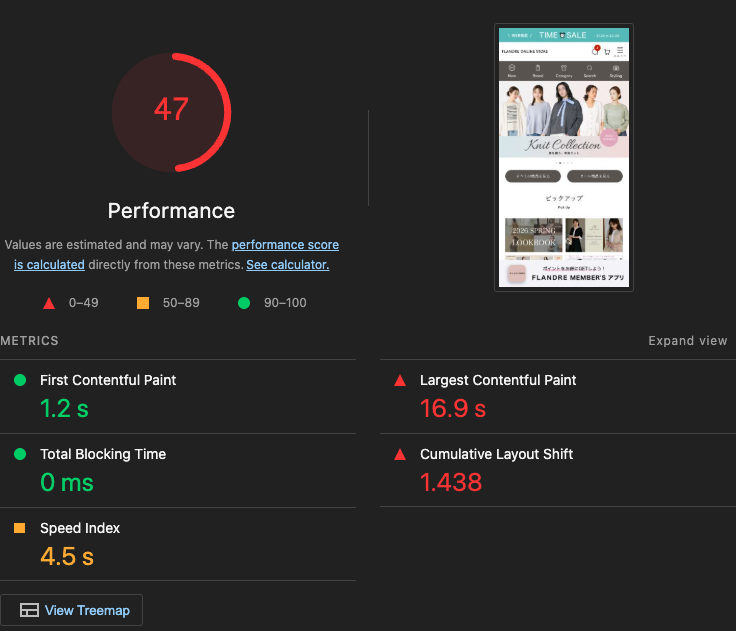Open the mobile page screenshot thumbnail
The width and height of the screenshot is (736, 631).
click(564, 158)
